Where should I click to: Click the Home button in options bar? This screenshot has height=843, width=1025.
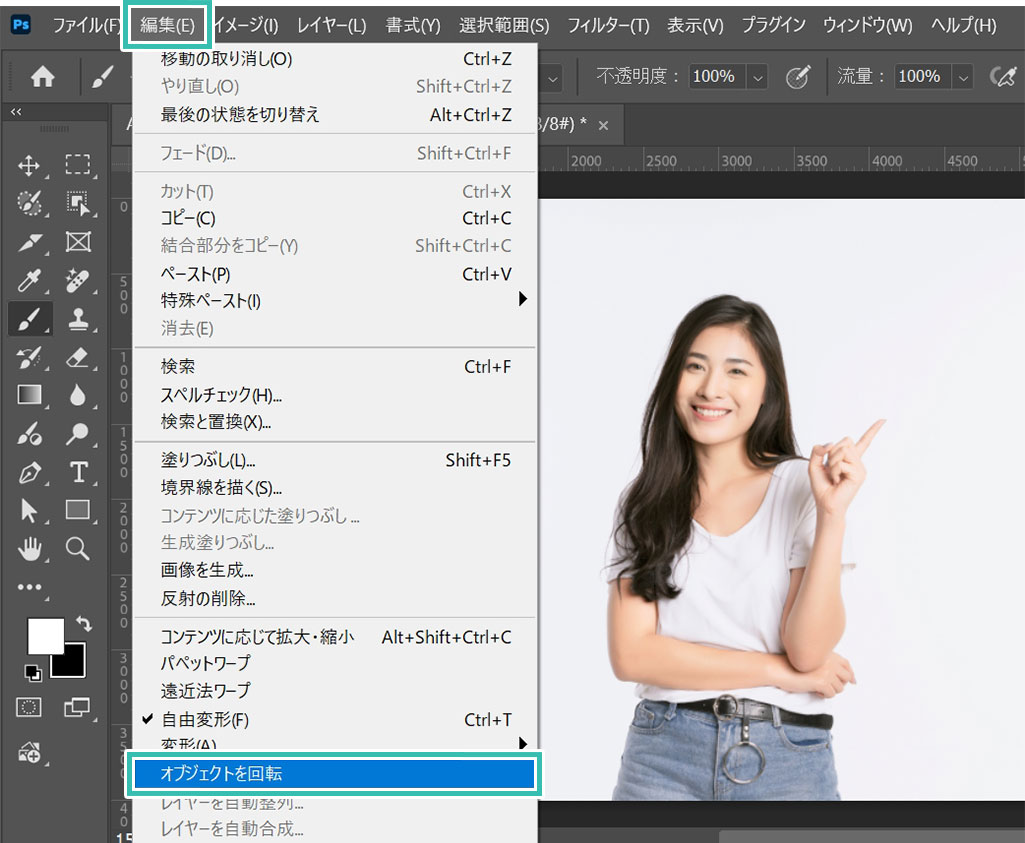click(42, 77)
